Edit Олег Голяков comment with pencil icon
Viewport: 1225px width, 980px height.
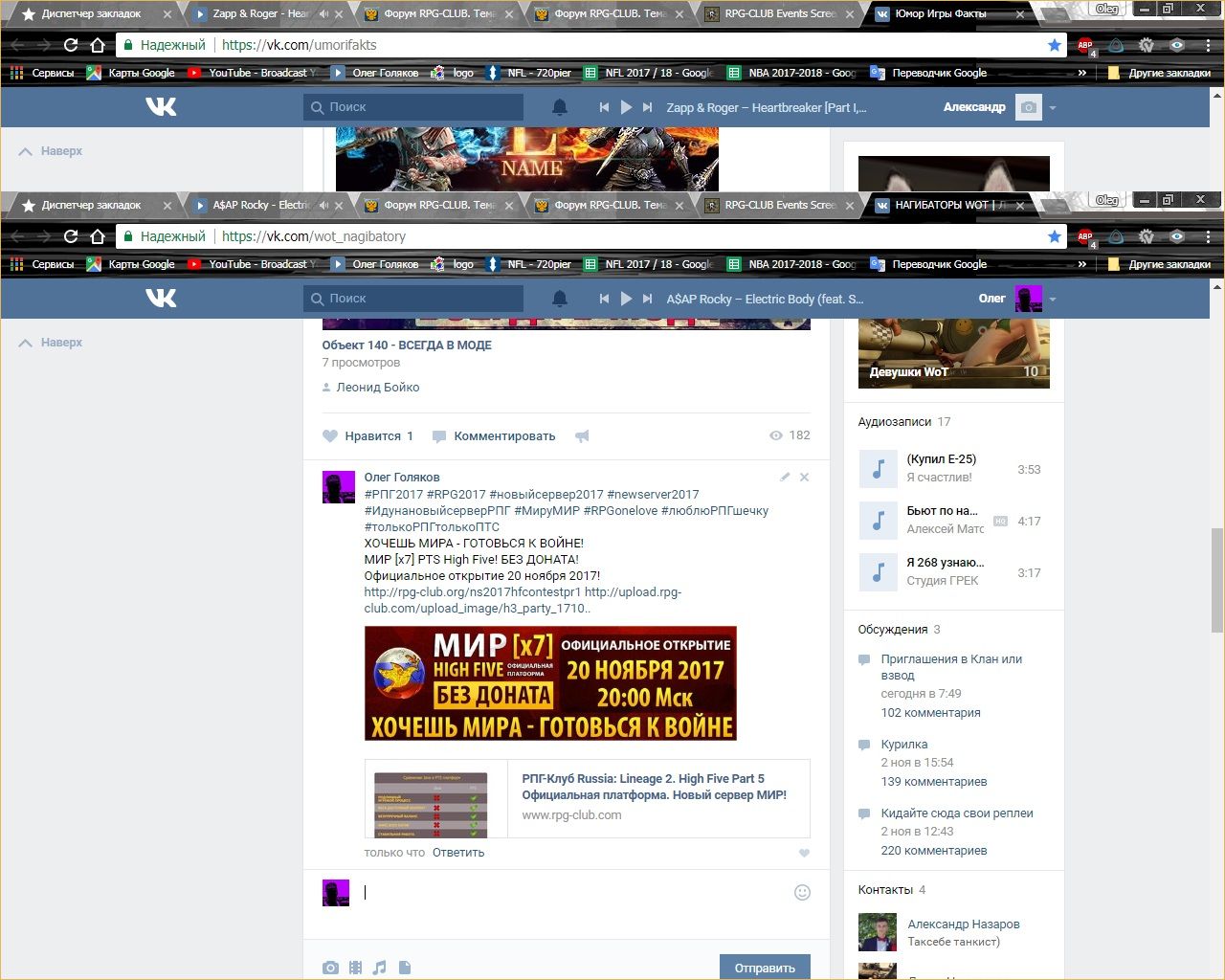[x=785, y=477]
